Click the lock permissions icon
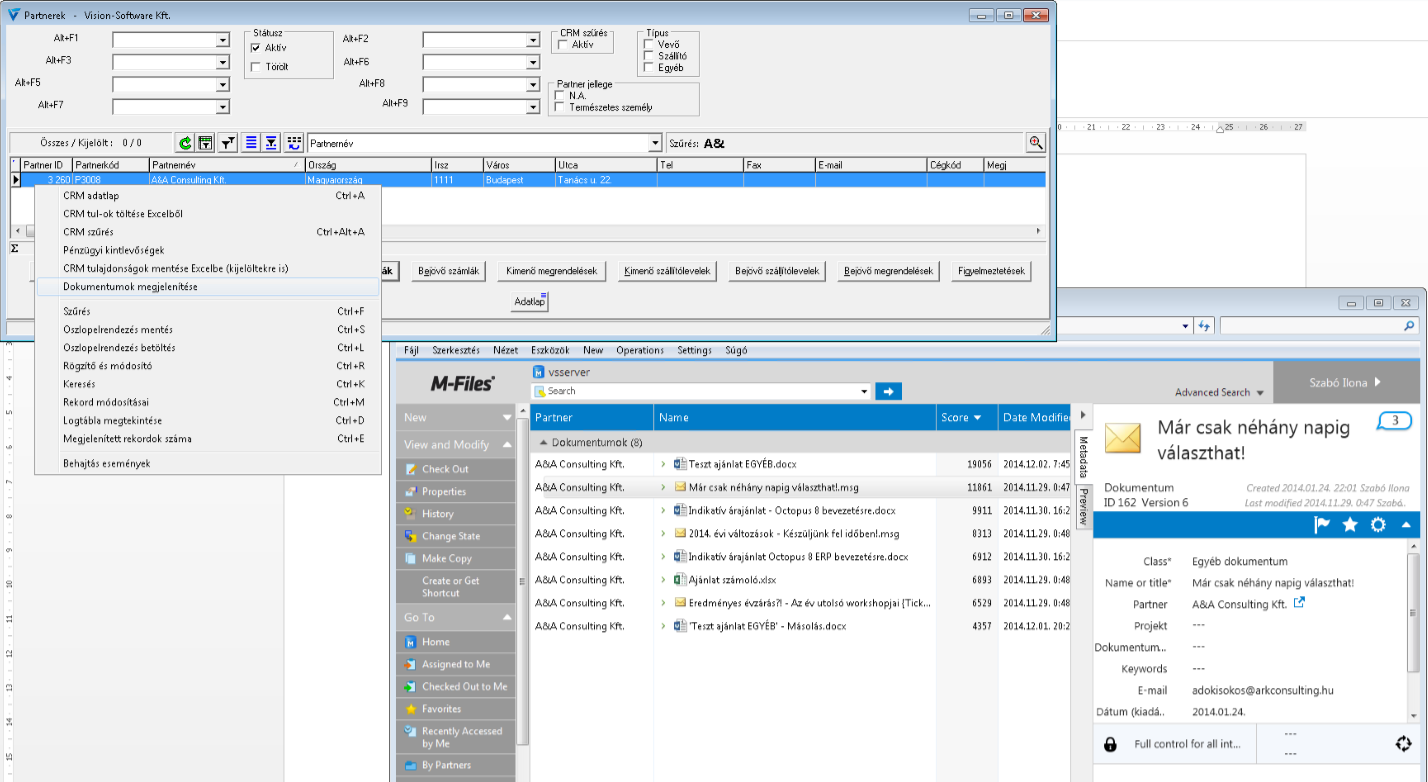This screenshot has width=1428, height=782. point(1110,744)
